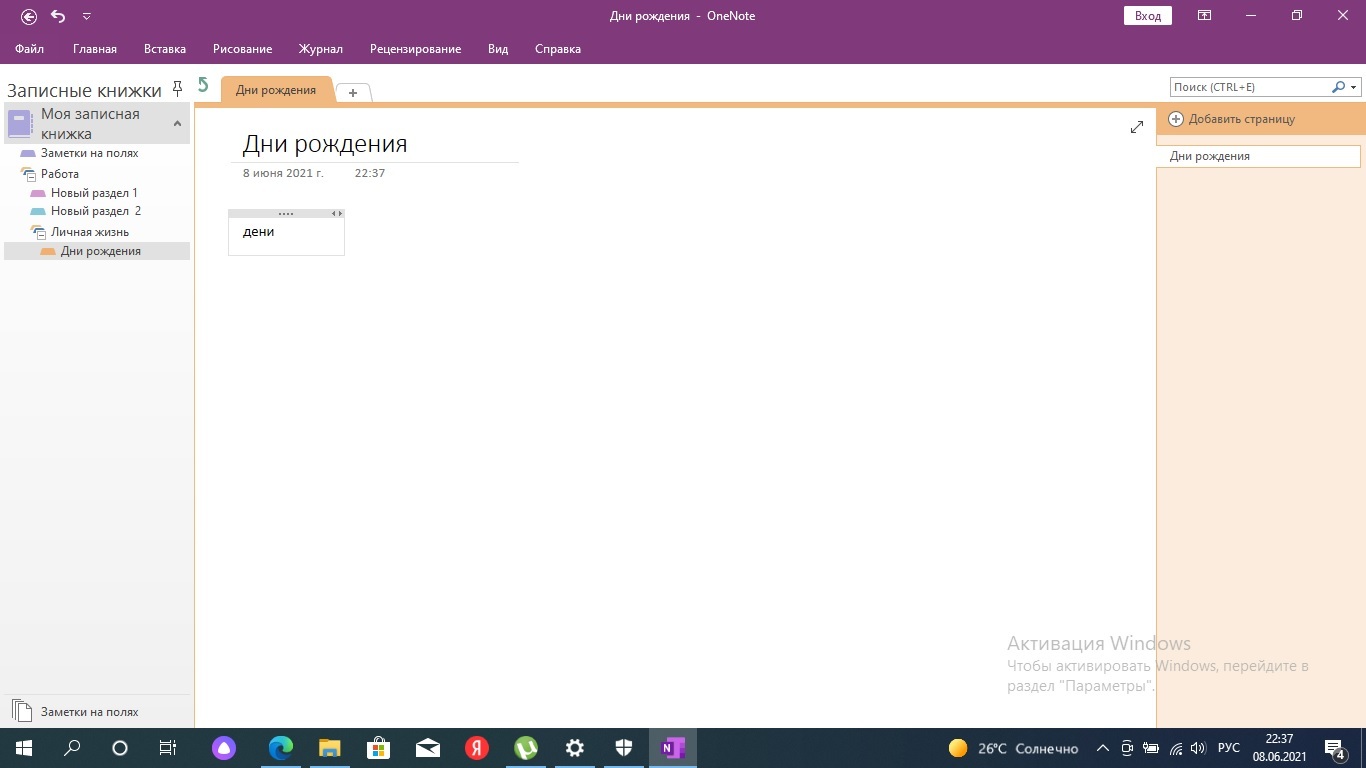Open the Новый раздел 1 section
The height and width of the screenshot is (768, 1366).
[94, 193]
